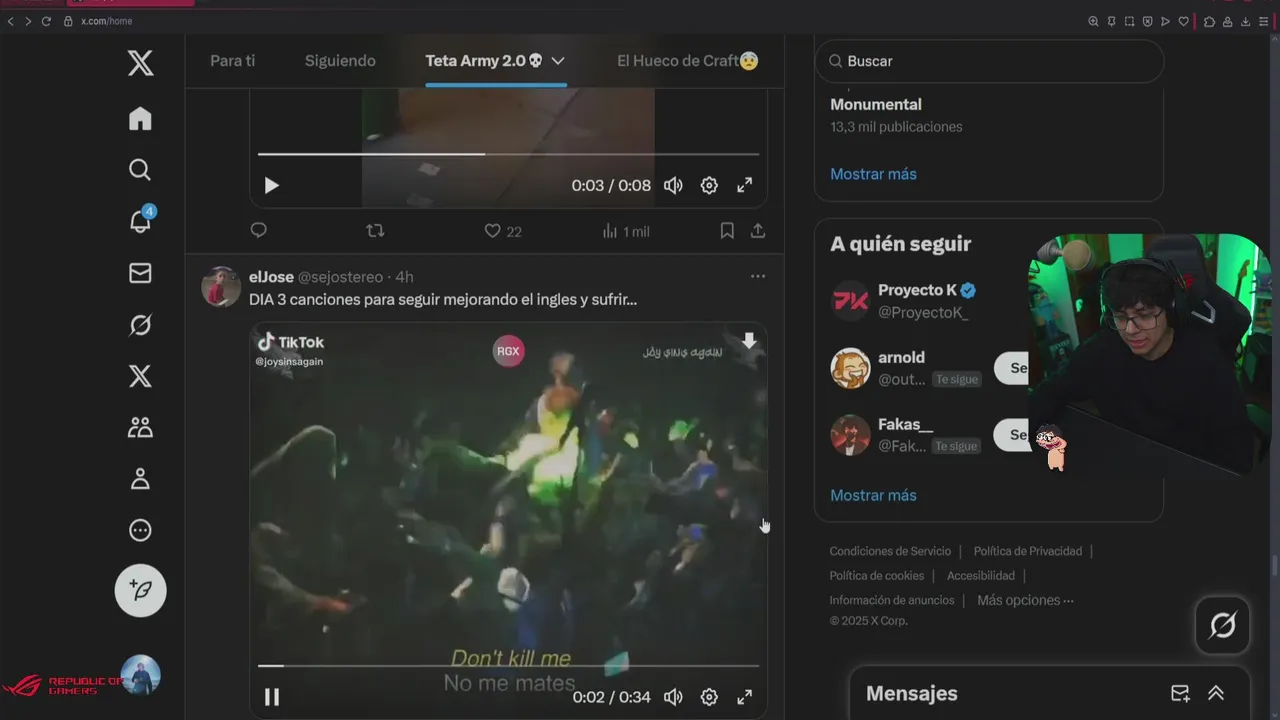Viewport: 1280px width, 720px height.
Task: Open three-dot menu on elJose post
Action: point(758,276)
